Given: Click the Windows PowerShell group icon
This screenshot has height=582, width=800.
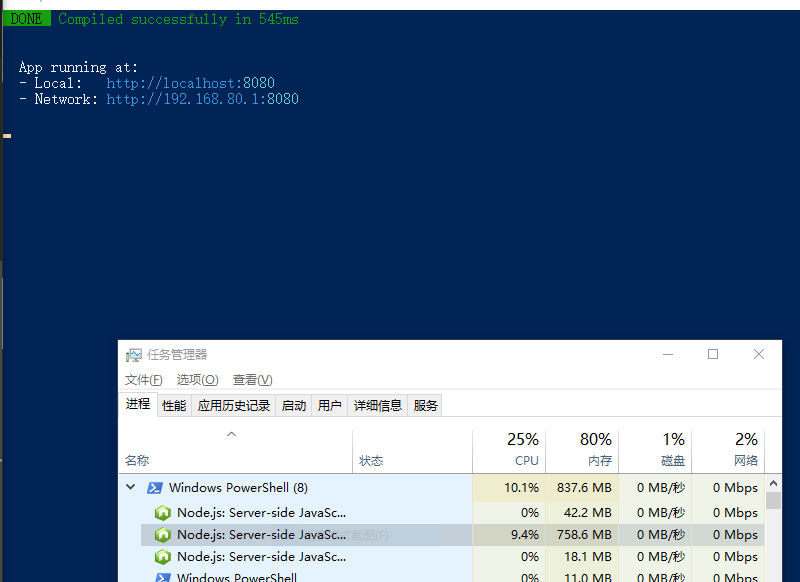Looking at the screenshot, I should click(x=155, y=488).
